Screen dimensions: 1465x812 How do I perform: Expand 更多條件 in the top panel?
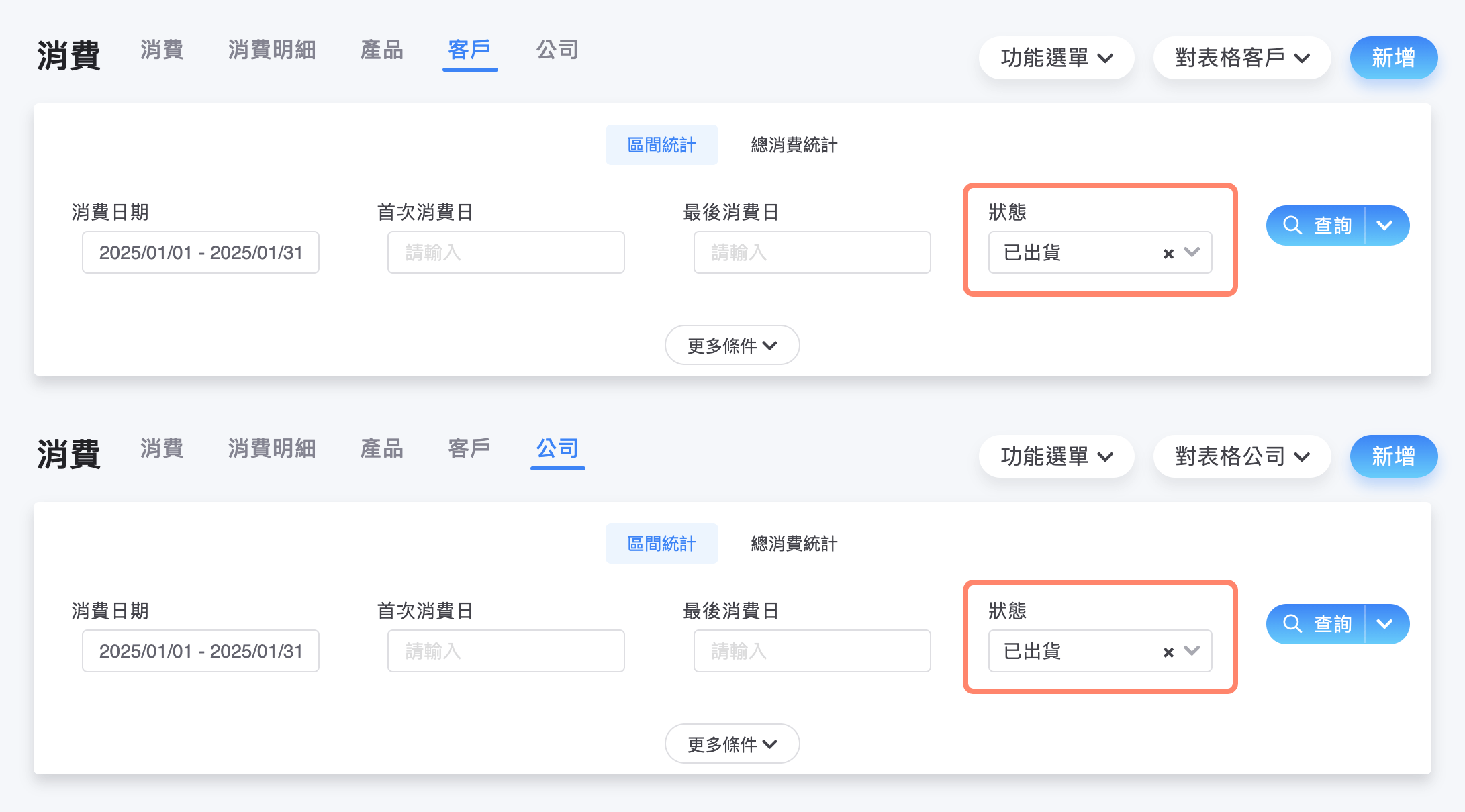pos(732,345)
